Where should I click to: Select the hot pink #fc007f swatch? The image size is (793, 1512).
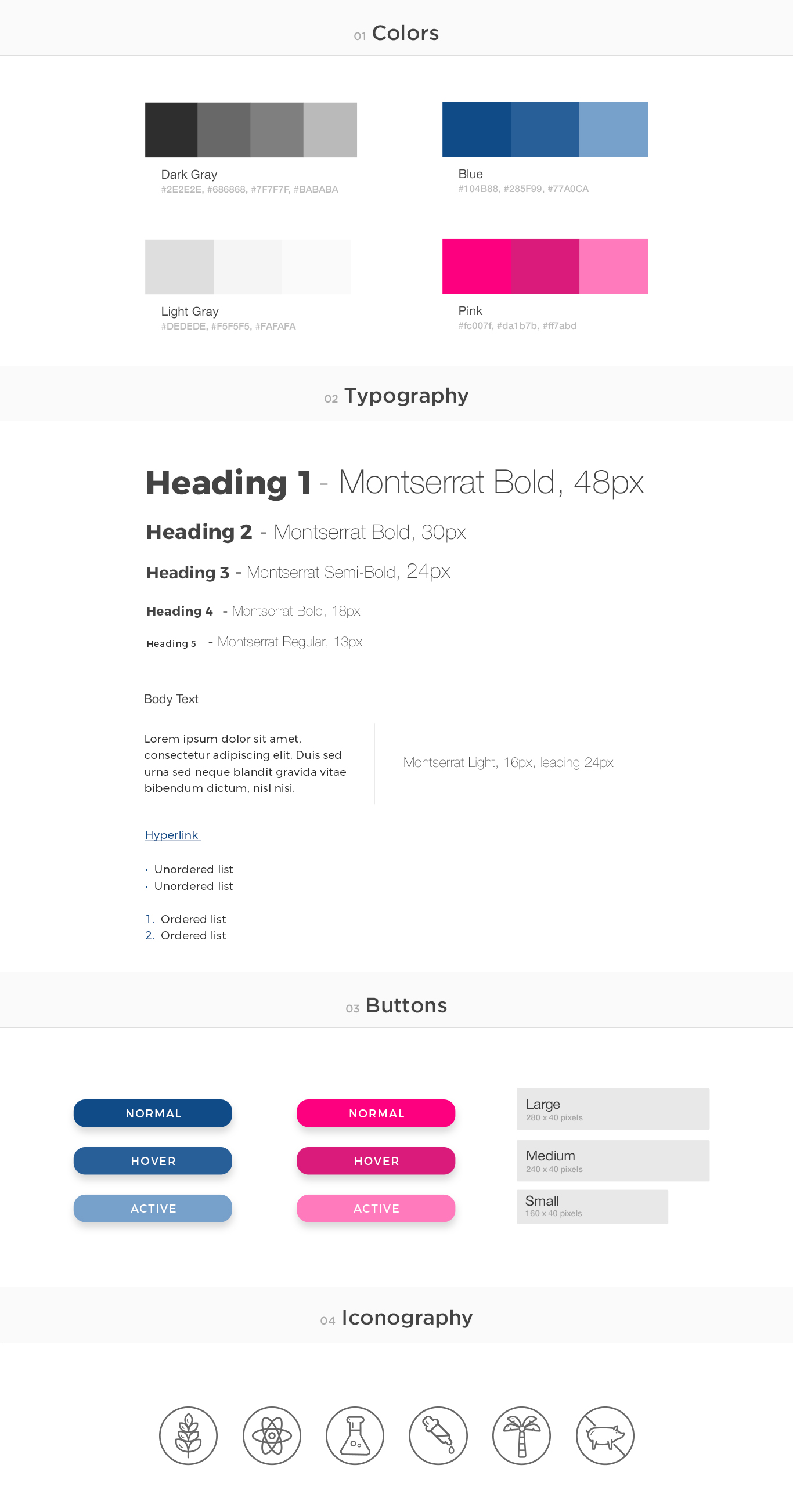tap(477, 266)
